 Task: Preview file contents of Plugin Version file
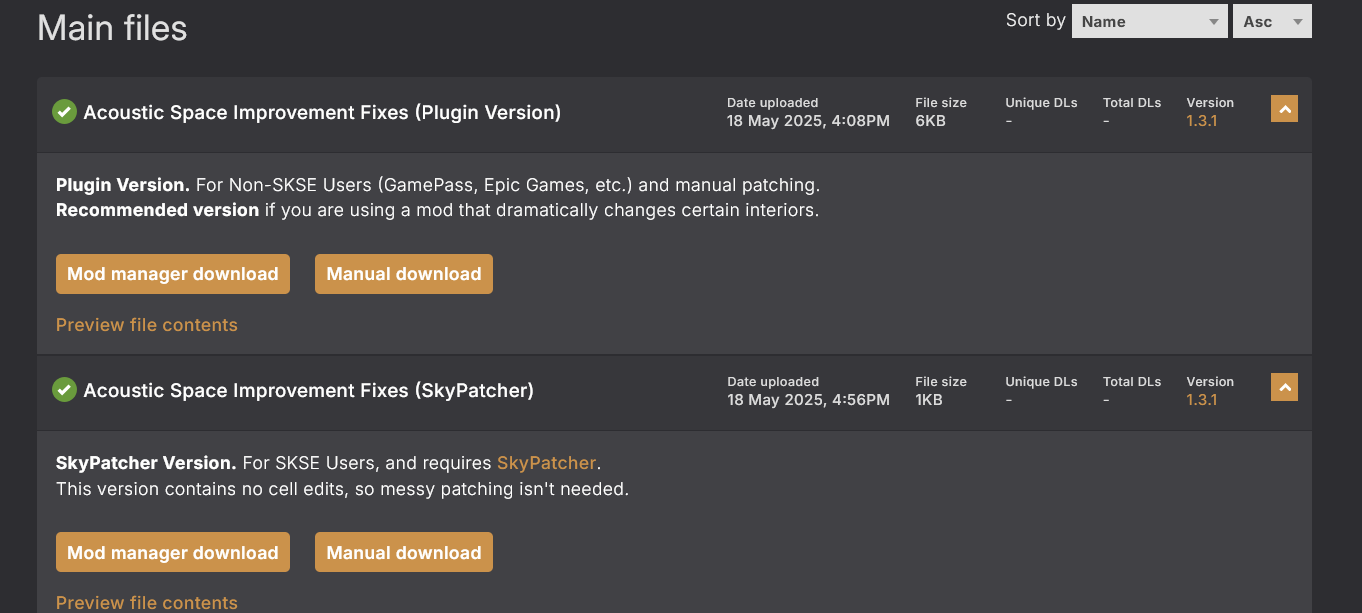tap(147, 325)
